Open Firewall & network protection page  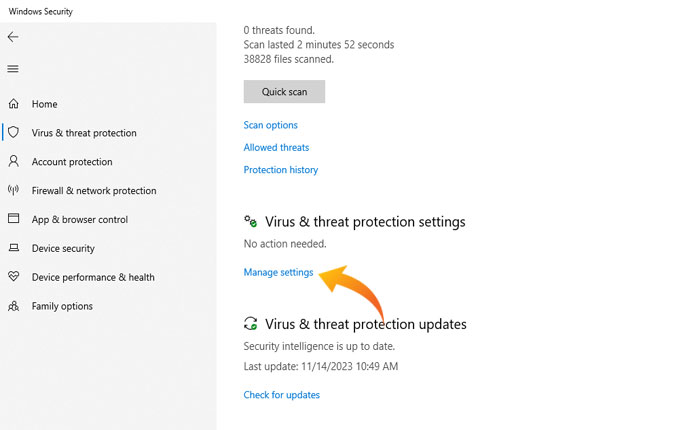pyautogui.click(x=94, y=191)
